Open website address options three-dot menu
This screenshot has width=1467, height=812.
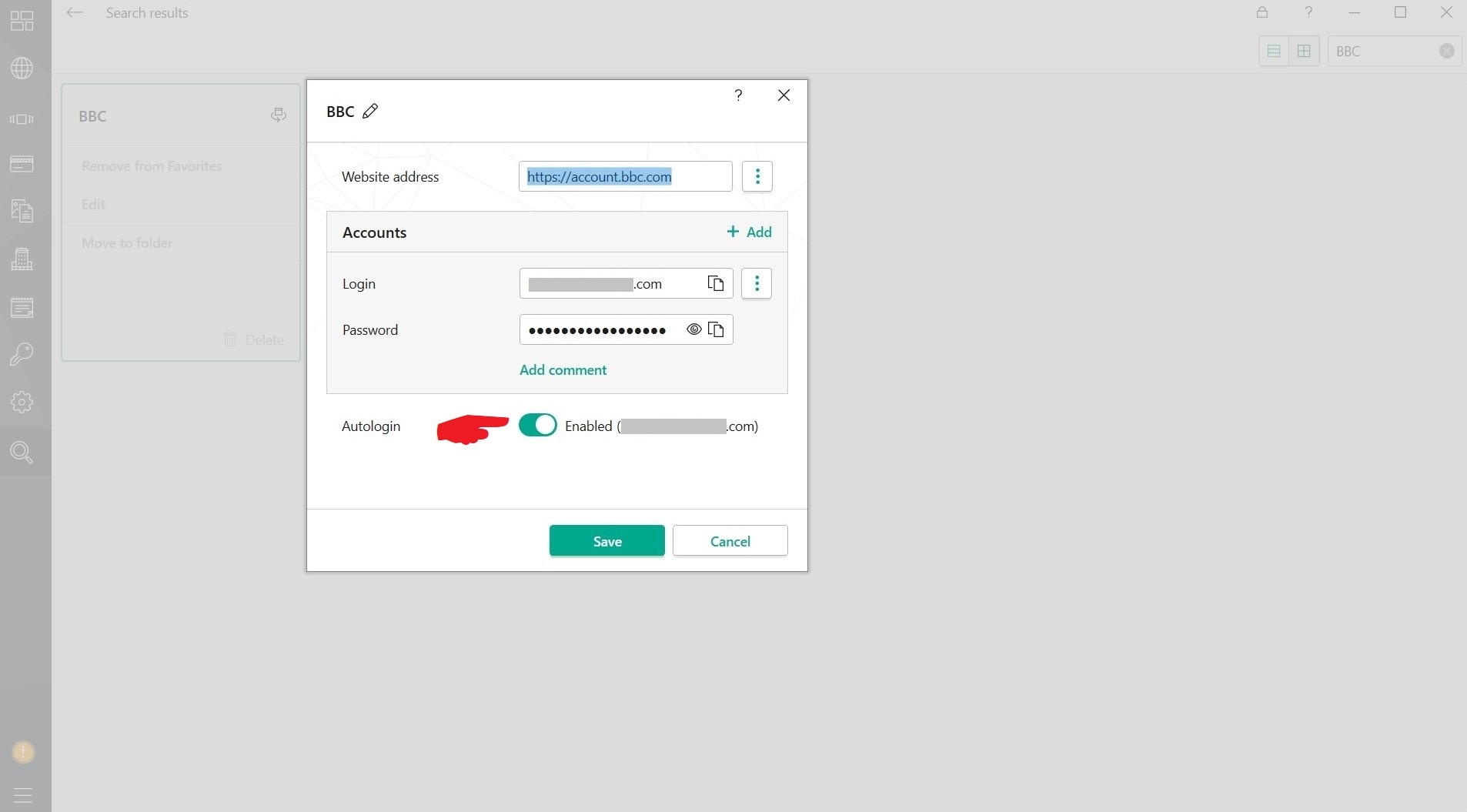click(757, 176)
